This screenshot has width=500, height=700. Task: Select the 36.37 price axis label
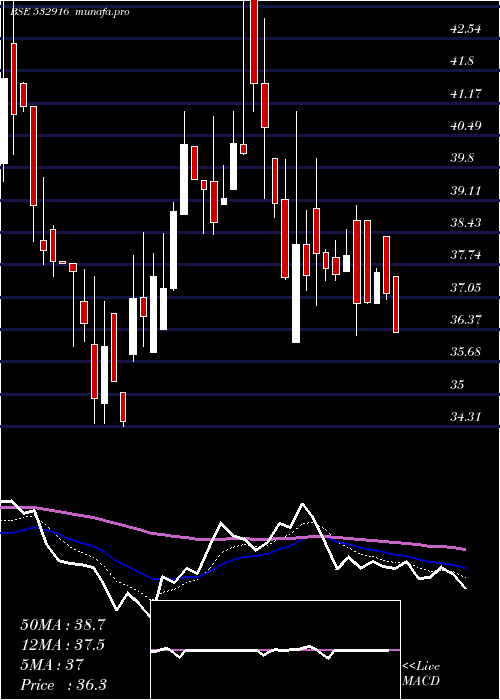[x=466, y=320]
